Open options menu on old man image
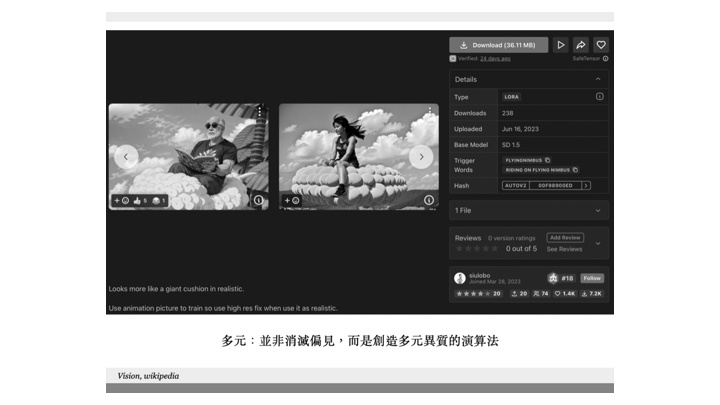720x405 pixels. (x=259, y=111)
